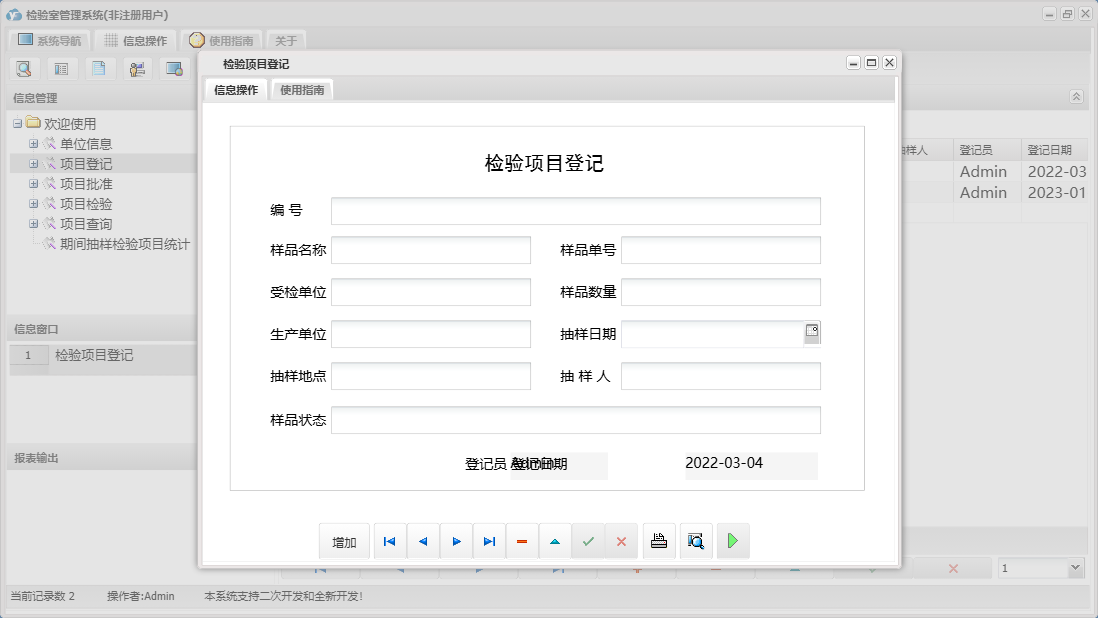Open the print icon in the dialog
Viewport: 1098px width, 618px height.
point(659,540)
